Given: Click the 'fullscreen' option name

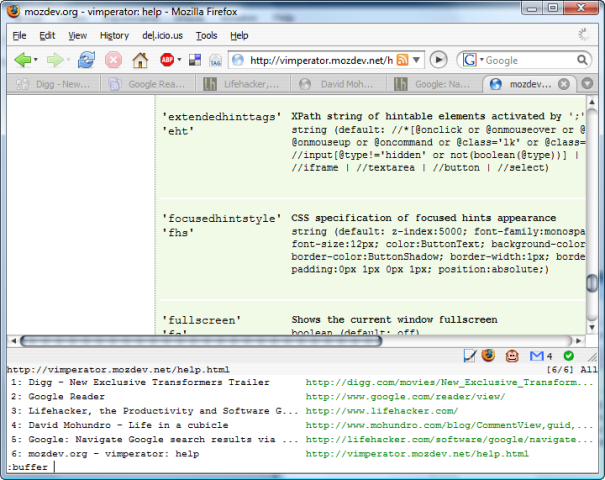Looking at the screenshot, I should [x=201, y=320].
